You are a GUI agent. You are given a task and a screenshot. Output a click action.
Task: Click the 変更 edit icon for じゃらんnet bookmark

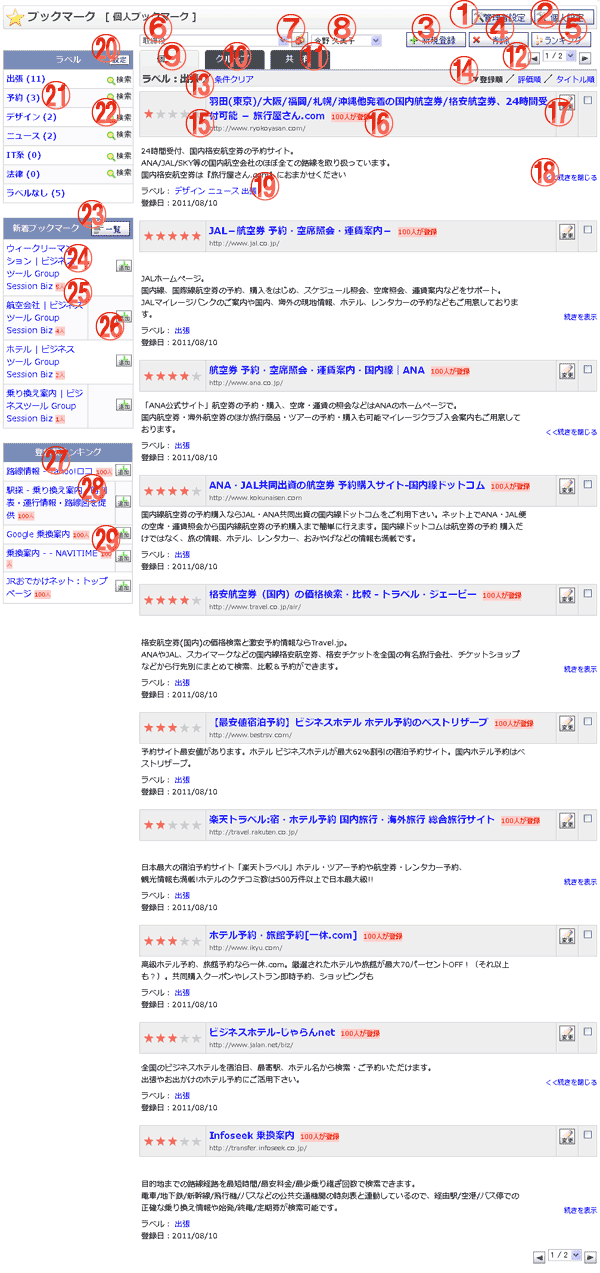coord(567,1035)
